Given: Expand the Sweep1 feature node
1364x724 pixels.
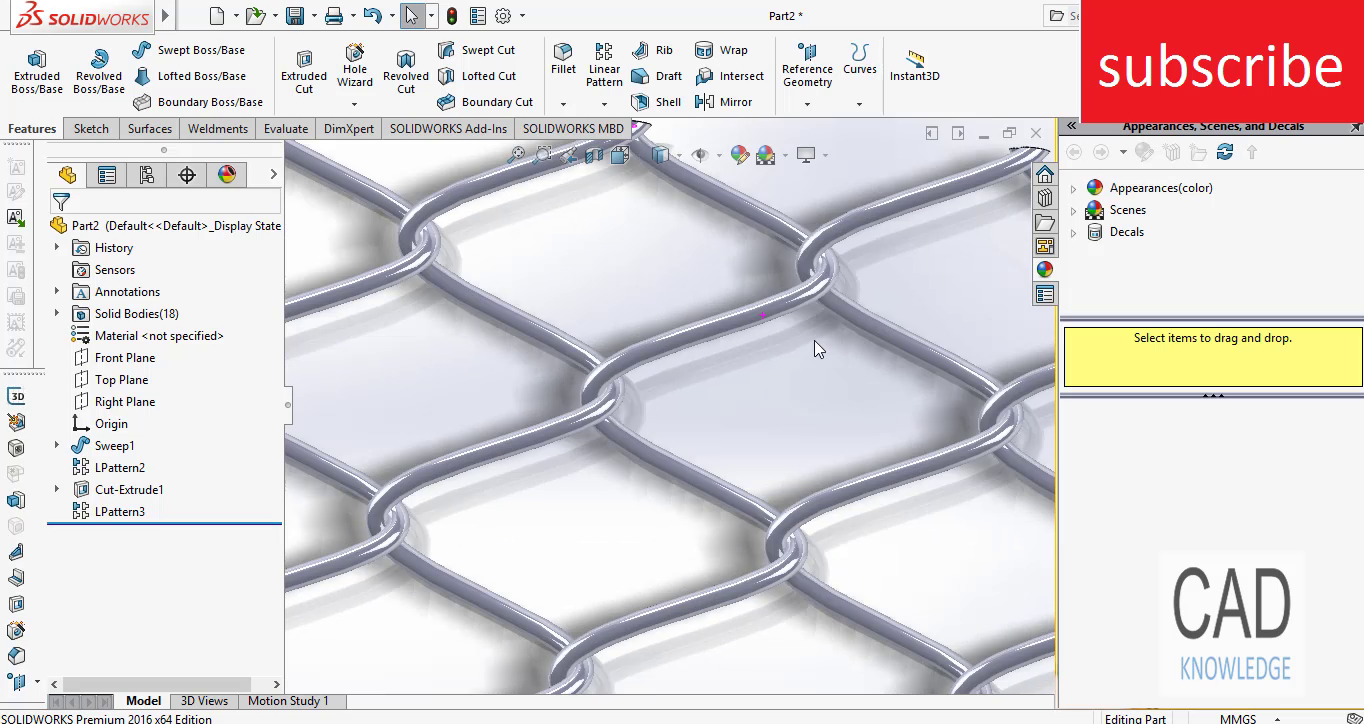Looking at the screenshot, I should 57,445.
